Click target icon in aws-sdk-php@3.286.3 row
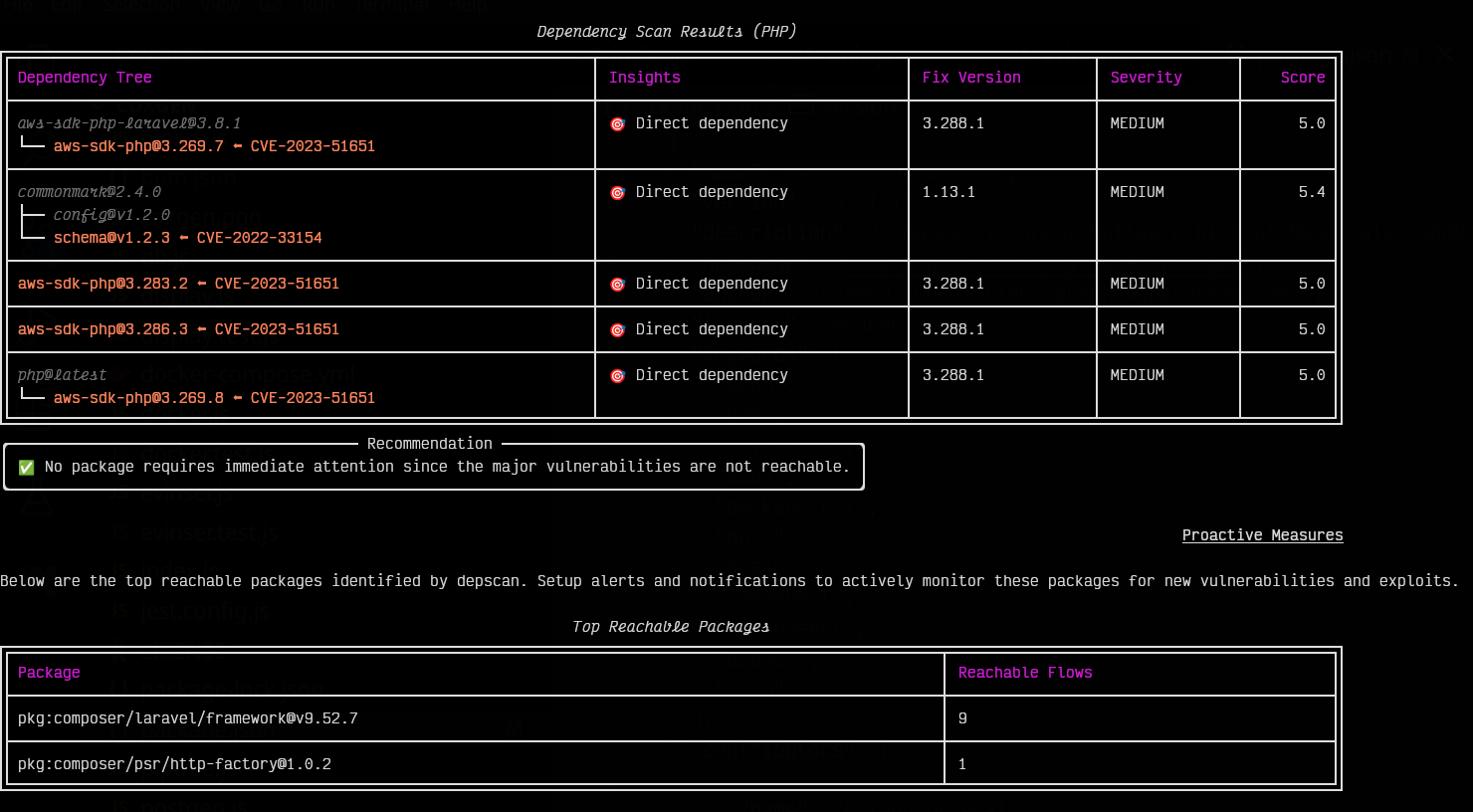Screen dimensions: 1473x812 click(x=617, y=330)
